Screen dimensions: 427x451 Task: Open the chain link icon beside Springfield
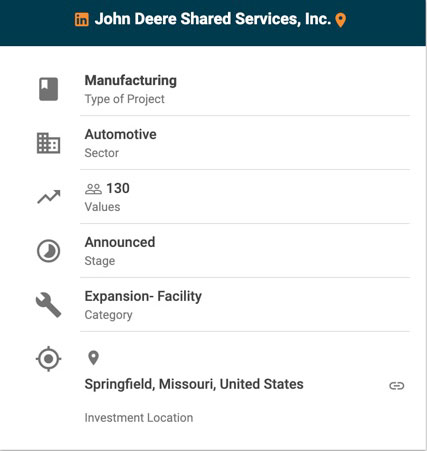tap(397, 386)
